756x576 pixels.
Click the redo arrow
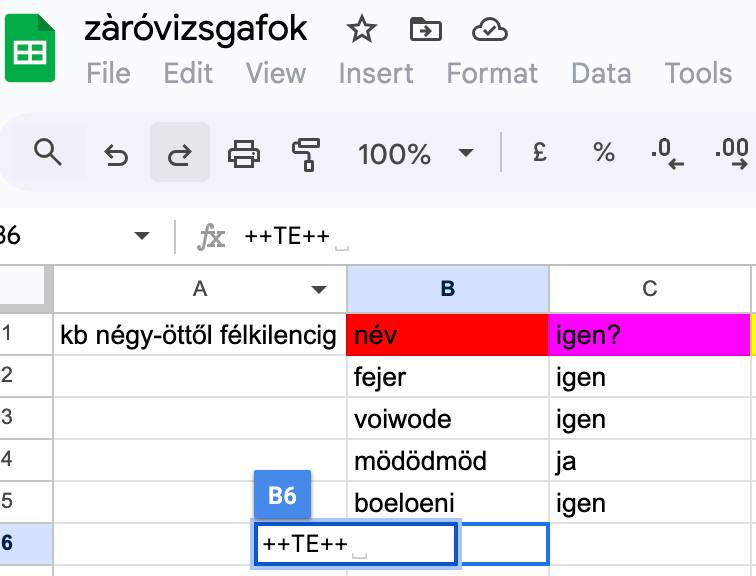[x=179, y=153]
